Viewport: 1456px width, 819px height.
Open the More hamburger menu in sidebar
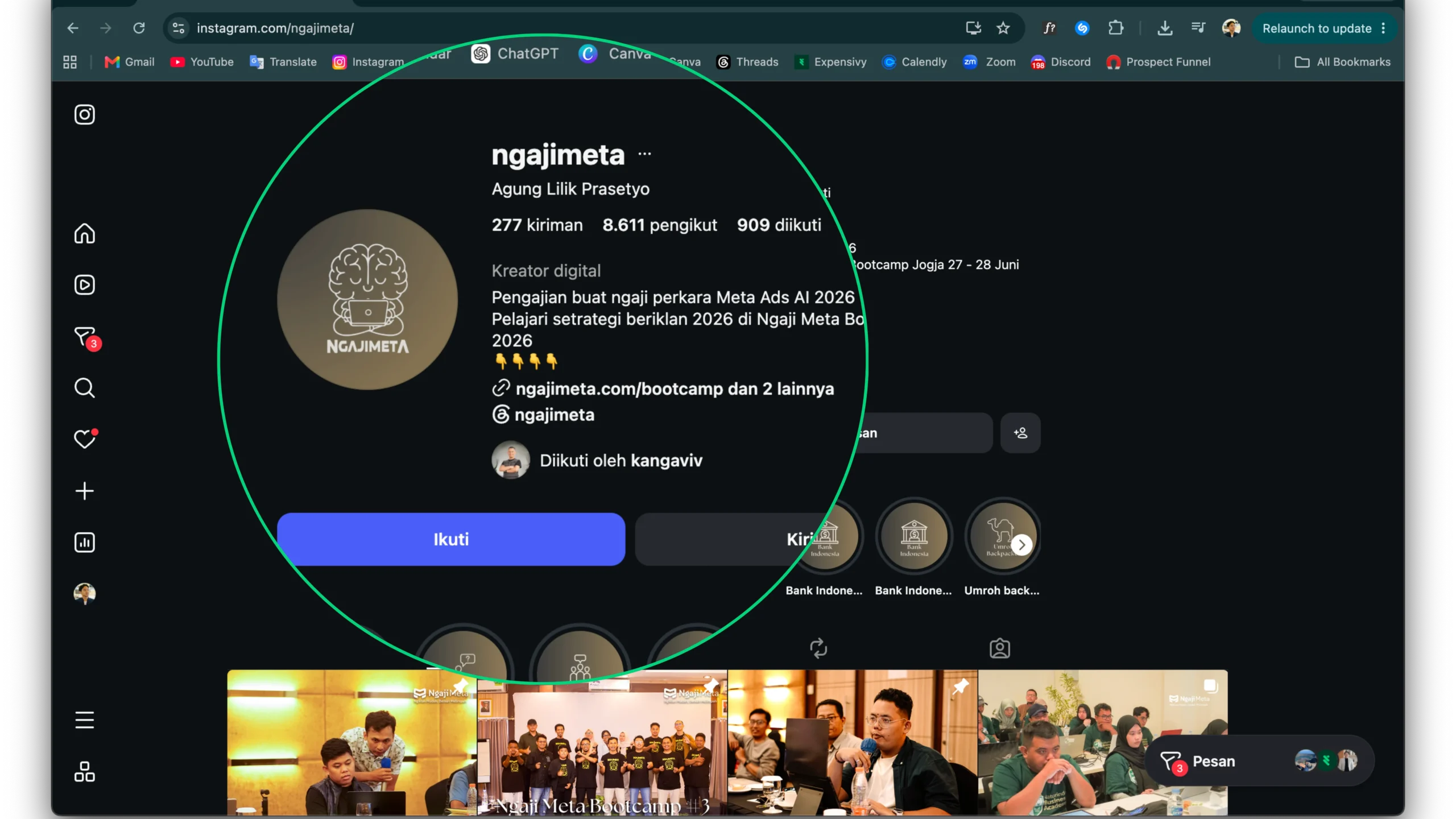tap(85, 720)
